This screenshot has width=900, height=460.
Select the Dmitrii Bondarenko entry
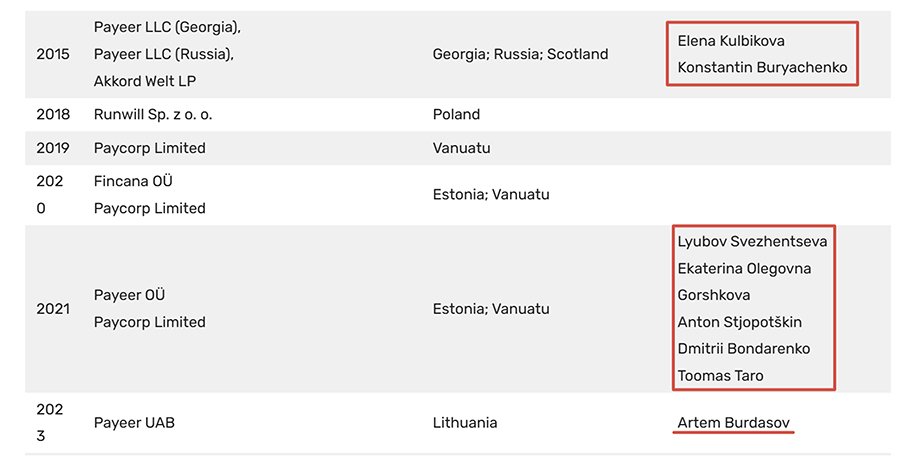(744, 349)
